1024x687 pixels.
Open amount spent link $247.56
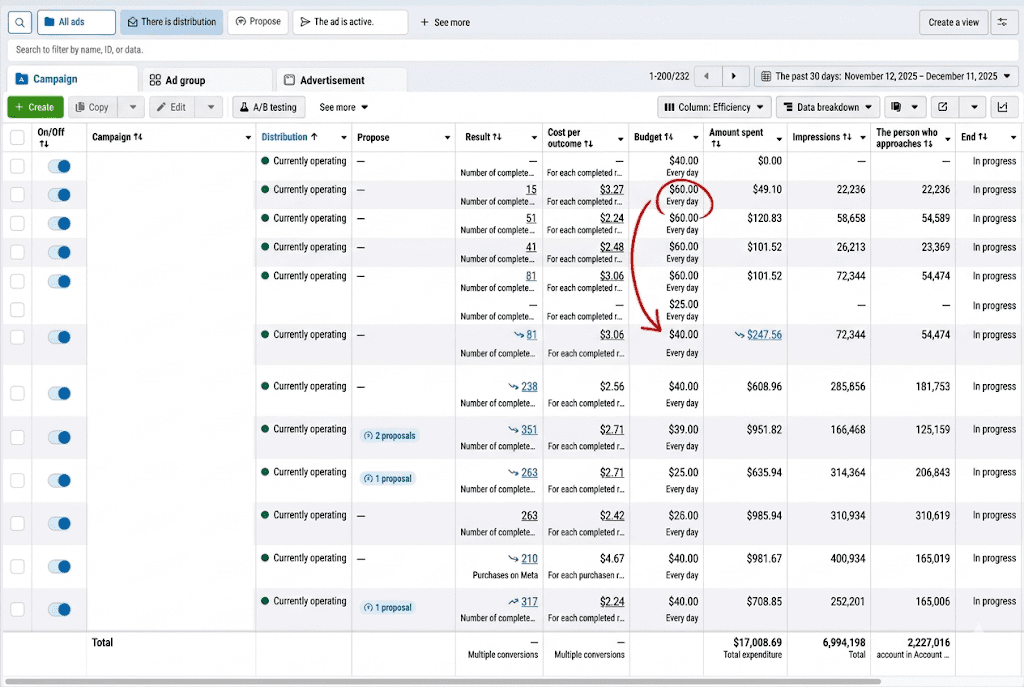(x=764, y=334)
